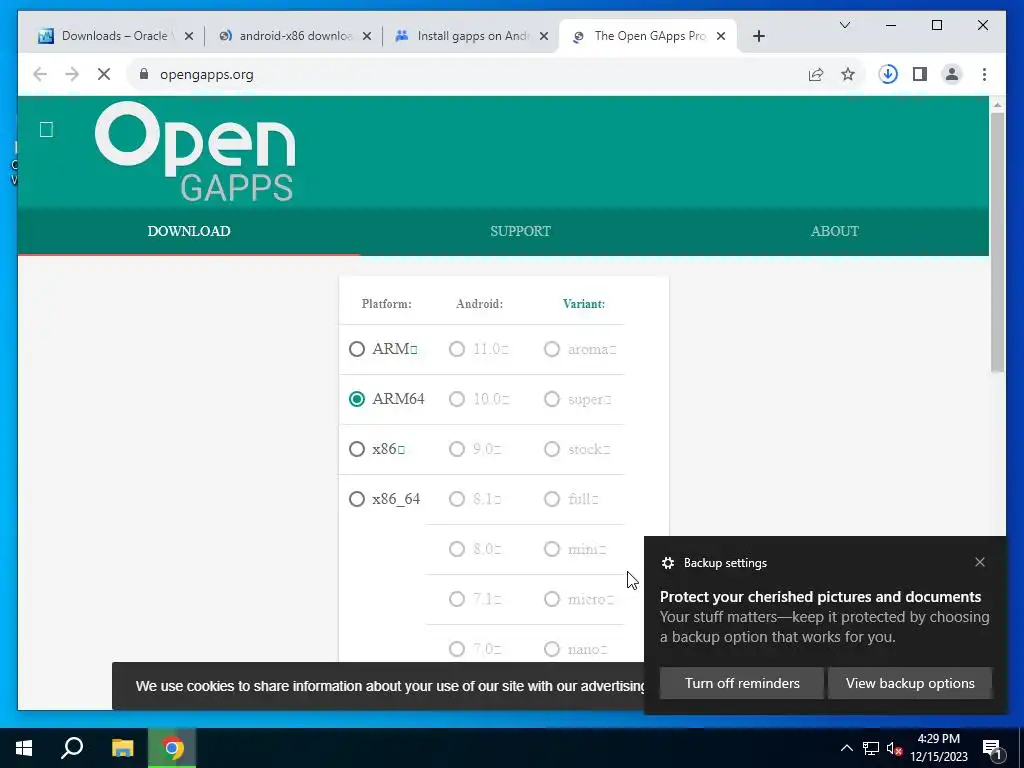Select Android 9.0 radio button

coord(456,449)
